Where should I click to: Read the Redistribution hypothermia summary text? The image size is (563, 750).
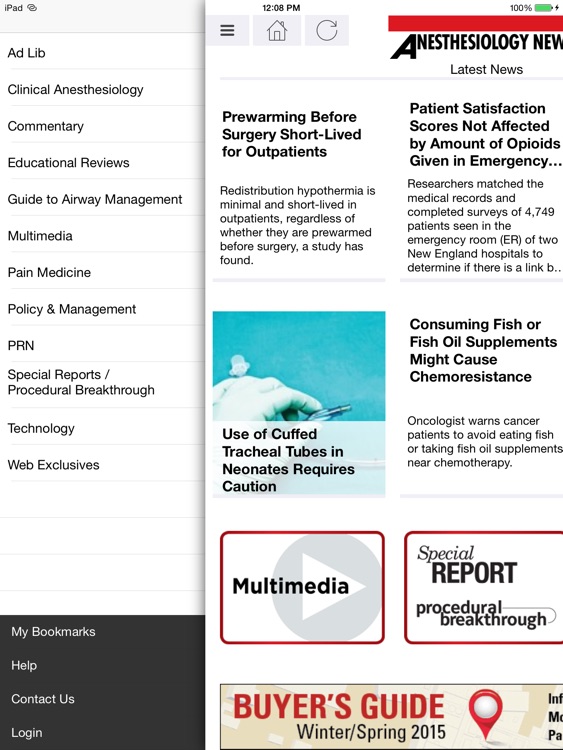[298, 225]
